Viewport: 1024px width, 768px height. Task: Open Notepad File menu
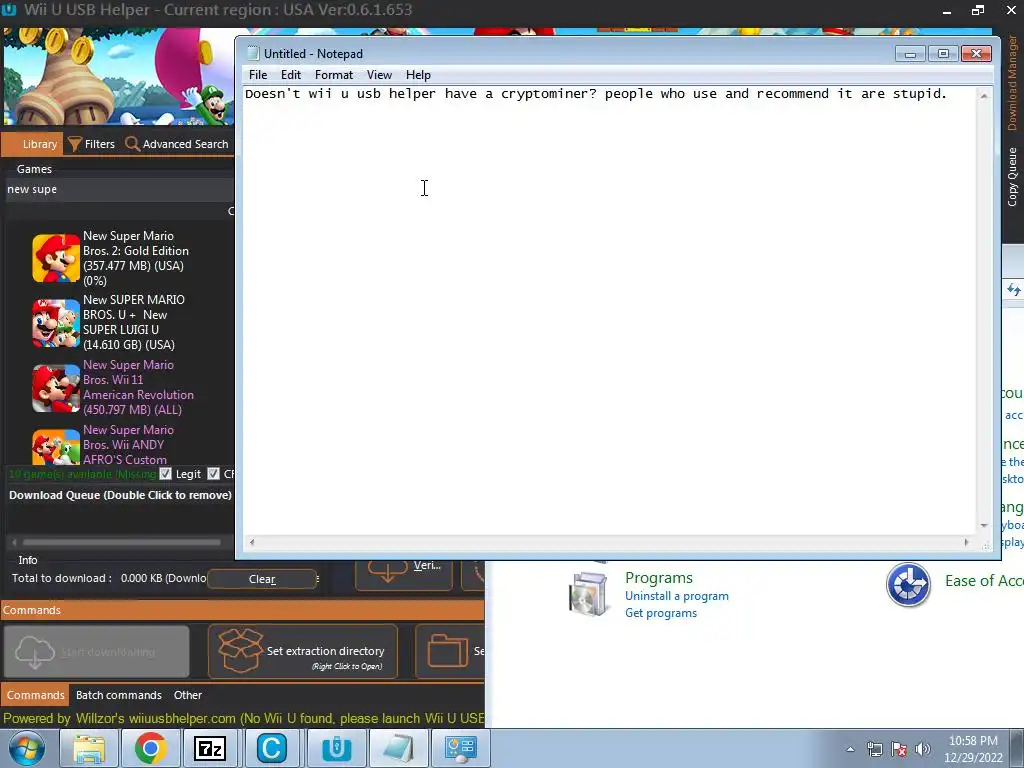click(258, 75)
